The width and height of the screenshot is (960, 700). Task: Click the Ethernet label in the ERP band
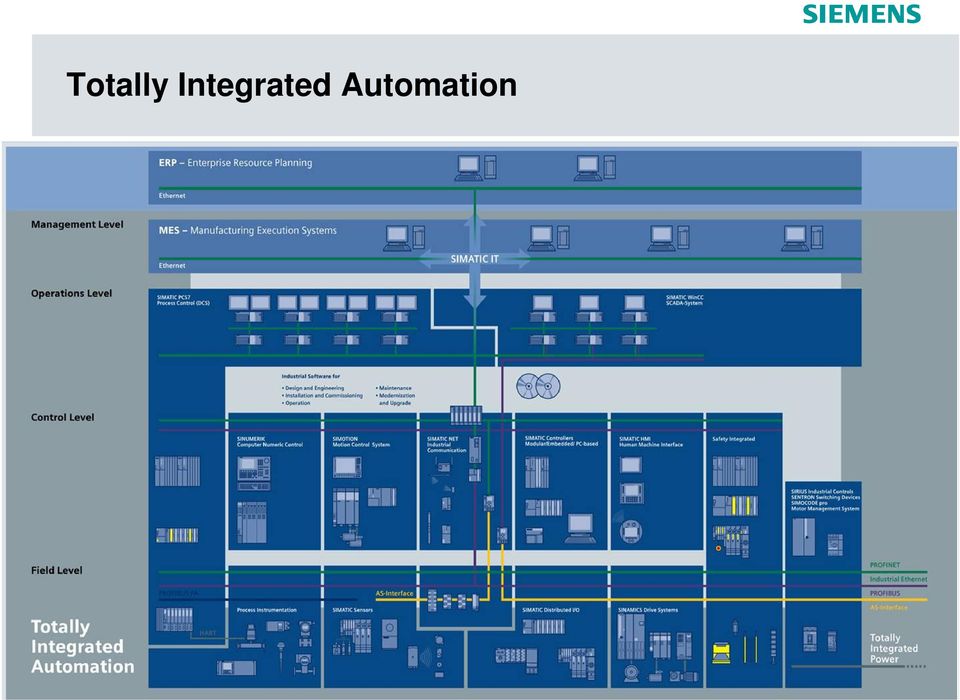(172, 195)
